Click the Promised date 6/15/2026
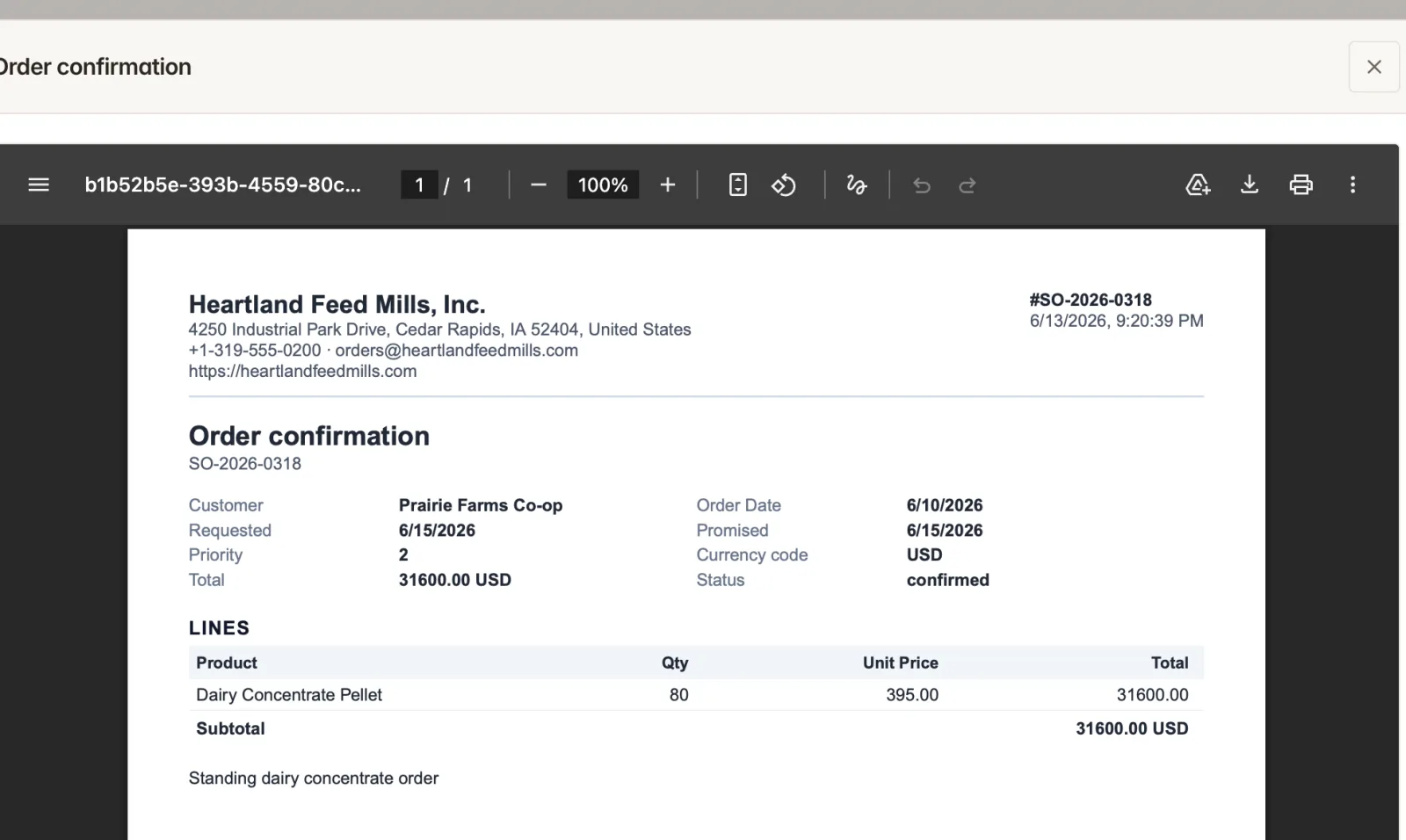The height and width of the screenshot is (840, 1406). 945,530
